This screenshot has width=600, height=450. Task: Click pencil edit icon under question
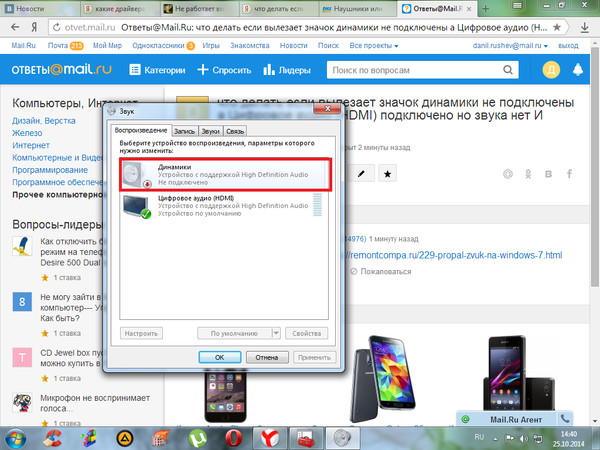361,174
